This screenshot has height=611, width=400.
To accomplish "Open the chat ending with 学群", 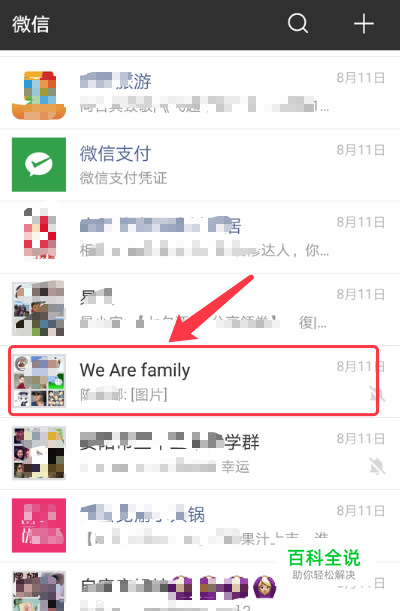I will tap(200, 453).
